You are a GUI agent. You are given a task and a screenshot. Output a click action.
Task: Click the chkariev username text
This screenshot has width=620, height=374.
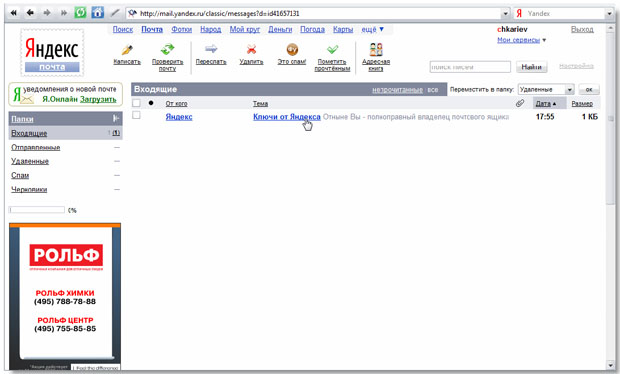512,29
